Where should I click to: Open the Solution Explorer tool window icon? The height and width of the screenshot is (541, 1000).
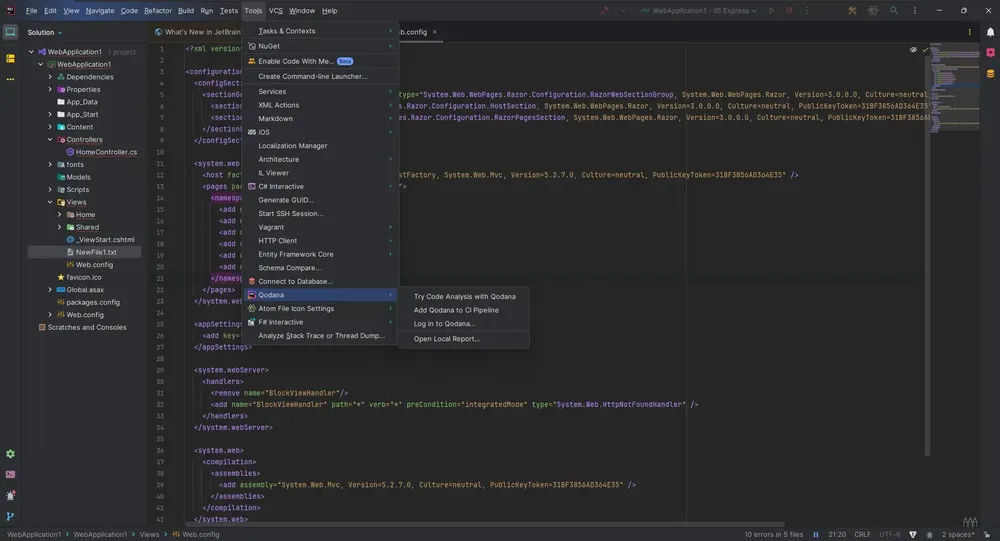click(10, 32)
